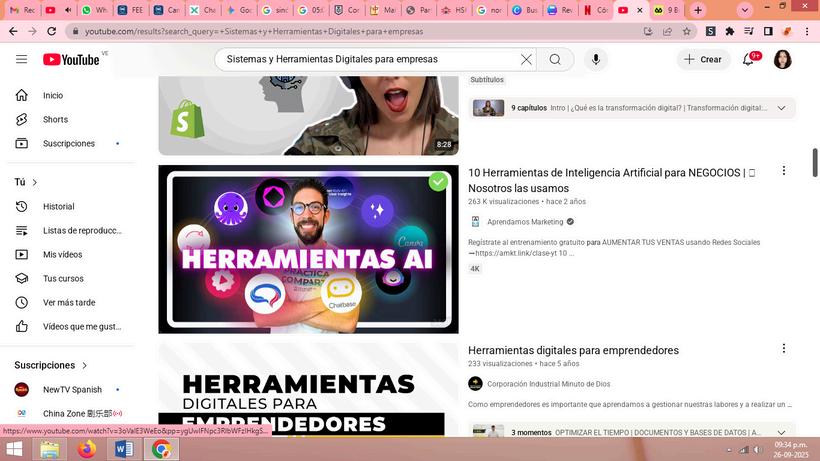Open China Zone channel subscription
The image size is (820, 461).
(68, 413)
